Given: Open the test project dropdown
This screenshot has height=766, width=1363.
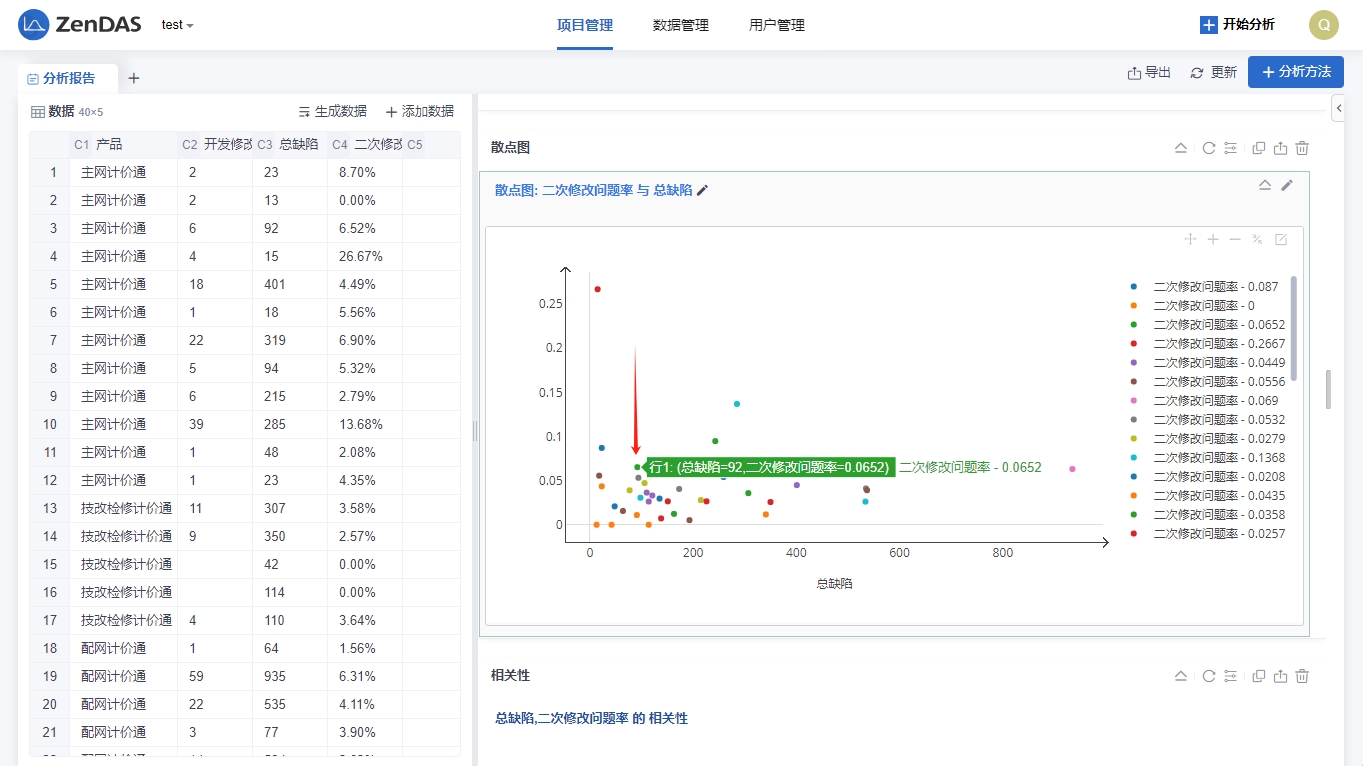Looking at the screenshot, I should point(177,25).
